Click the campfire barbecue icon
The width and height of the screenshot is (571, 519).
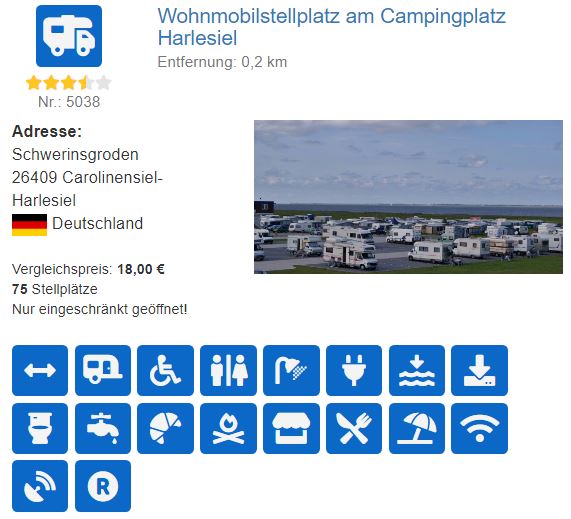(x=228, y=428)
